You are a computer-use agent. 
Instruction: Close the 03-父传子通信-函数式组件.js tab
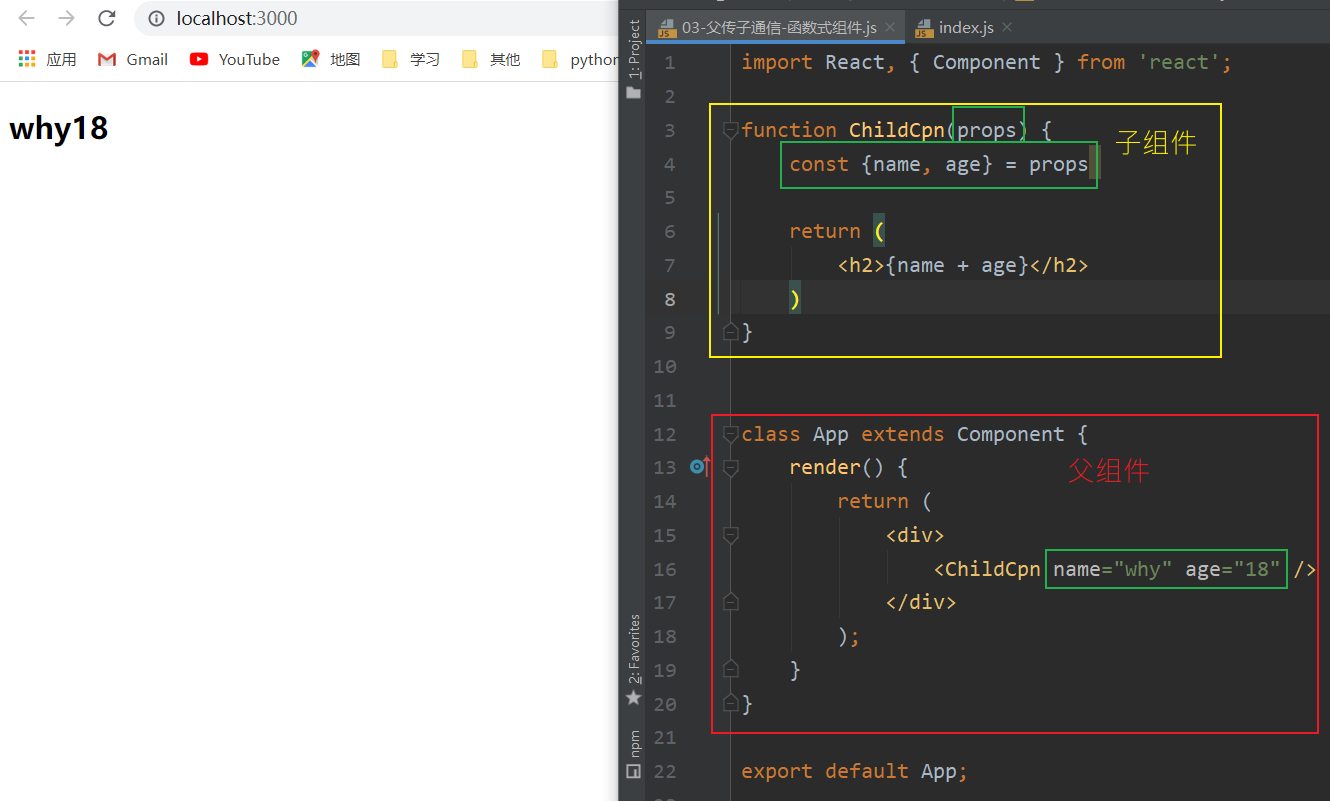click(x=890, y=27)
